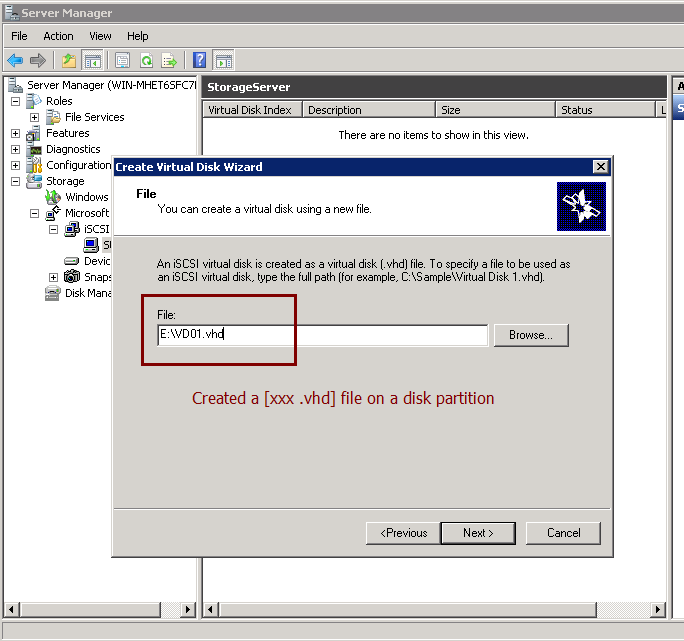This screenshot has height=641, width=684.
Task: Open the View menu
Action: click(x=100, y=36)
